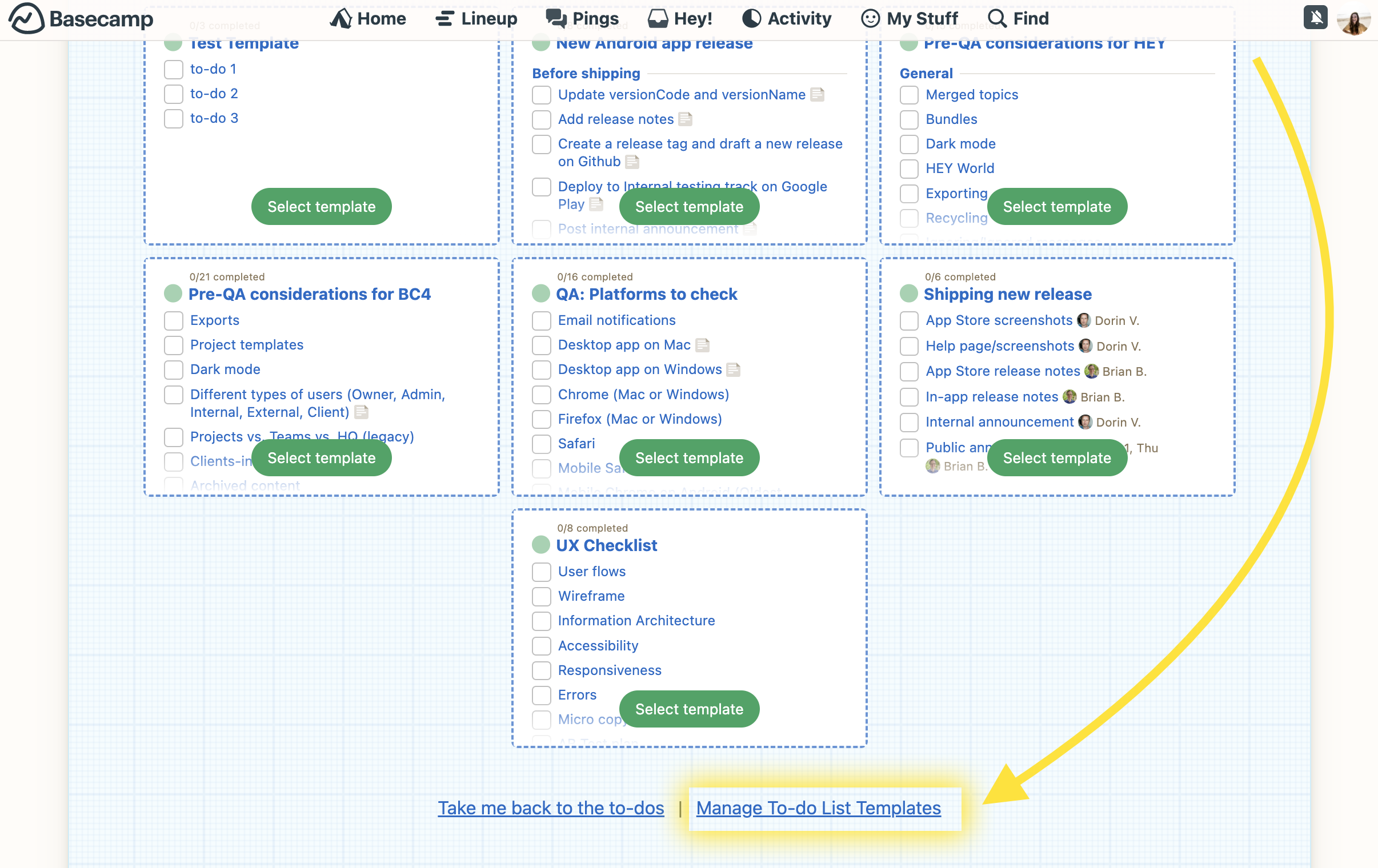Toggle checkbox for User flows item
The width and height of the screenshot is (1378, 868).
pos(542,572)
